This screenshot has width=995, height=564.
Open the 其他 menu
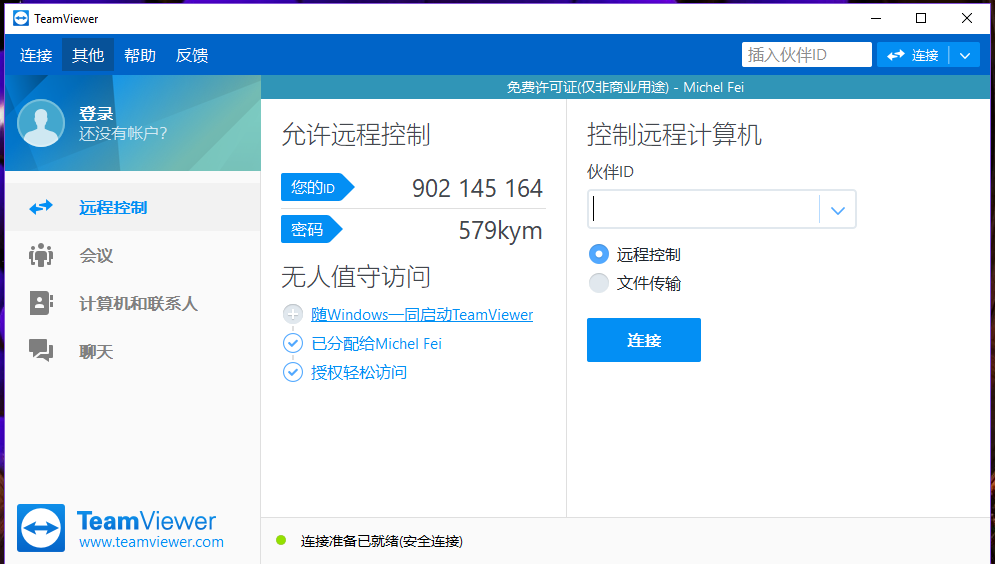coord(88,55)
